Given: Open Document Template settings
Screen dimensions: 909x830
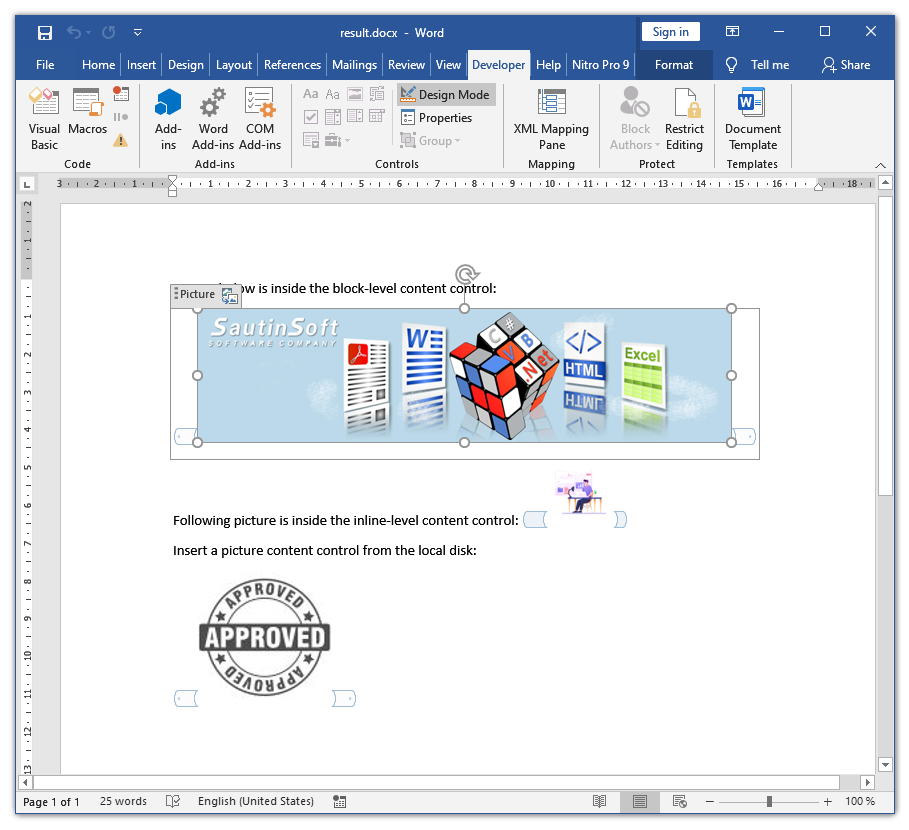Looking at the screenshot, I should pos(752,118).
